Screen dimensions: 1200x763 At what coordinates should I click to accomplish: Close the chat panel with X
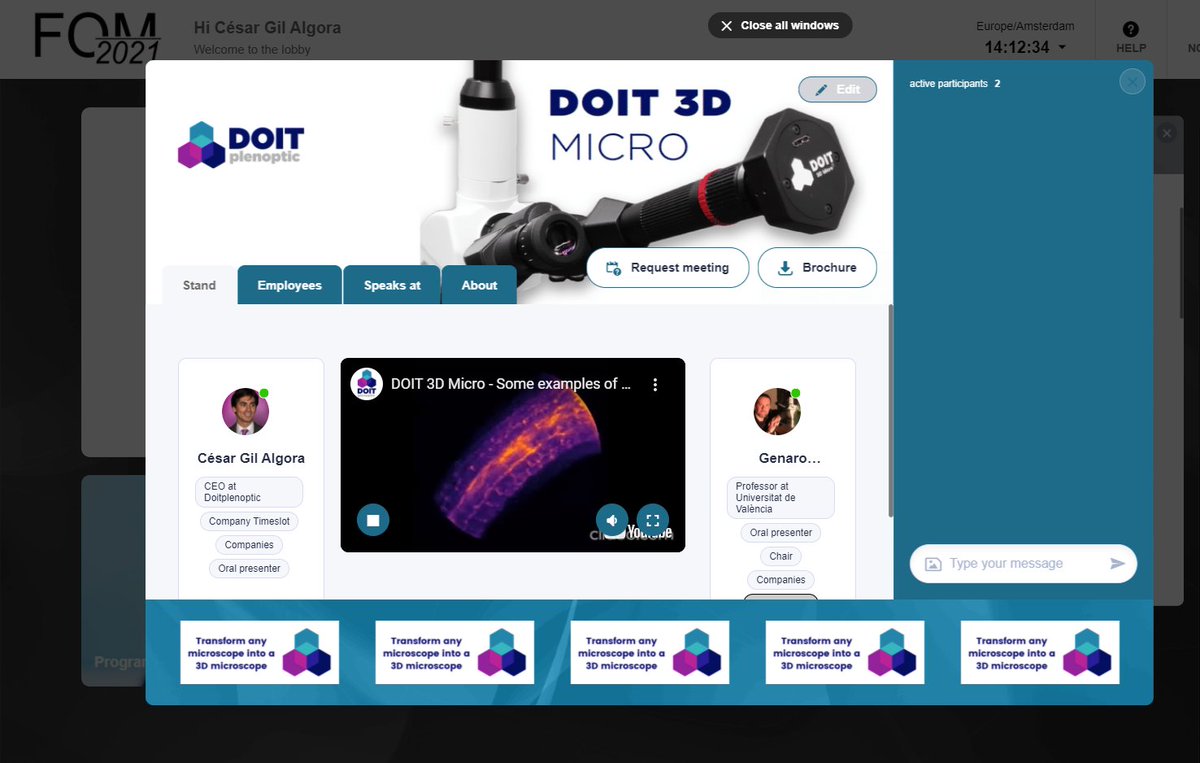pos(1132,82)
